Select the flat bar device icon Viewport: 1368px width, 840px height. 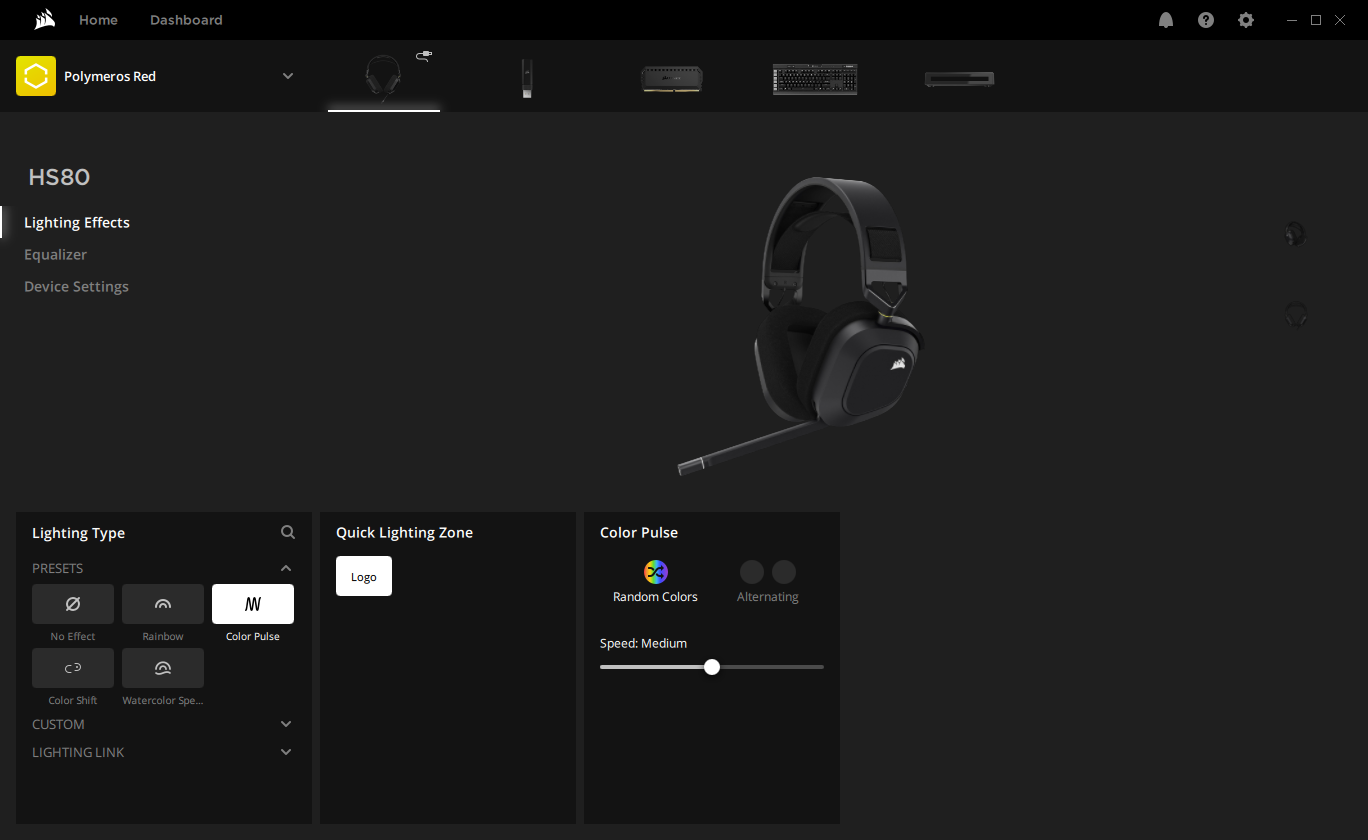pos(959,79)
